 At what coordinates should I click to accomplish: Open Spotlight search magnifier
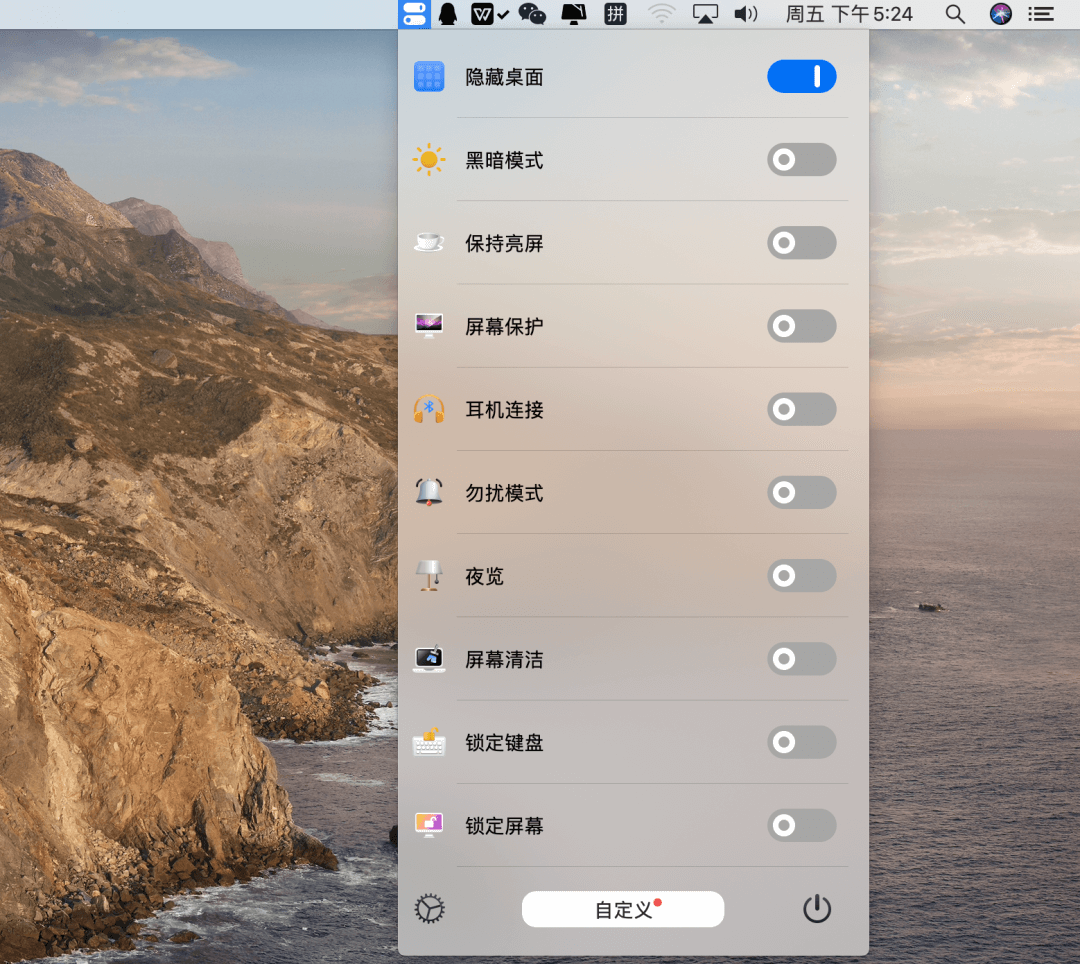955,14
